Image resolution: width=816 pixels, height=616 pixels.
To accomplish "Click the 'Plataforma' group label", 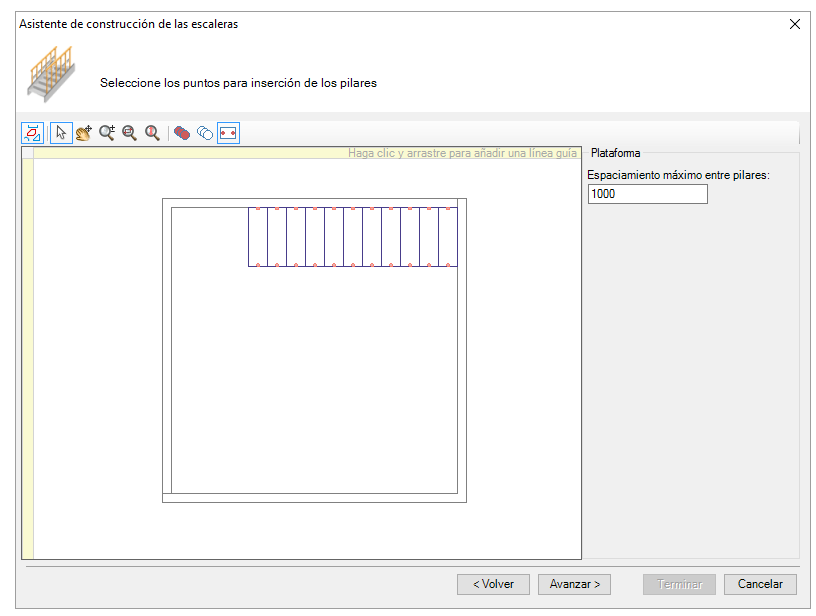I will click(615, 153).
